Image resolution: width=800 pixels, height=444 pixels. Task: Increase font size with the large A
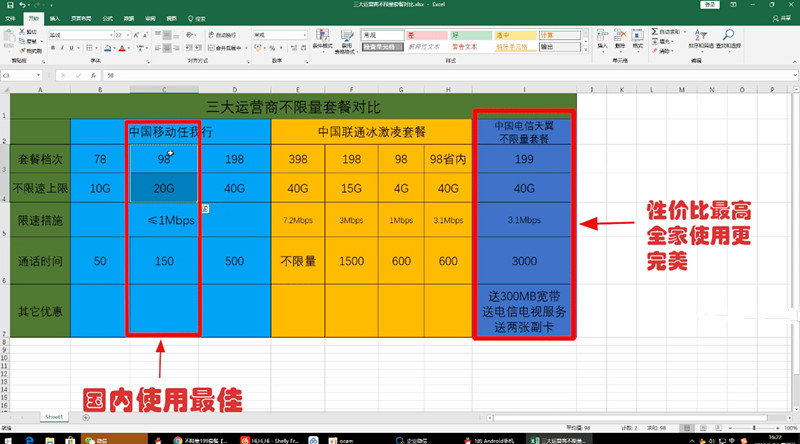click(136, 35)
